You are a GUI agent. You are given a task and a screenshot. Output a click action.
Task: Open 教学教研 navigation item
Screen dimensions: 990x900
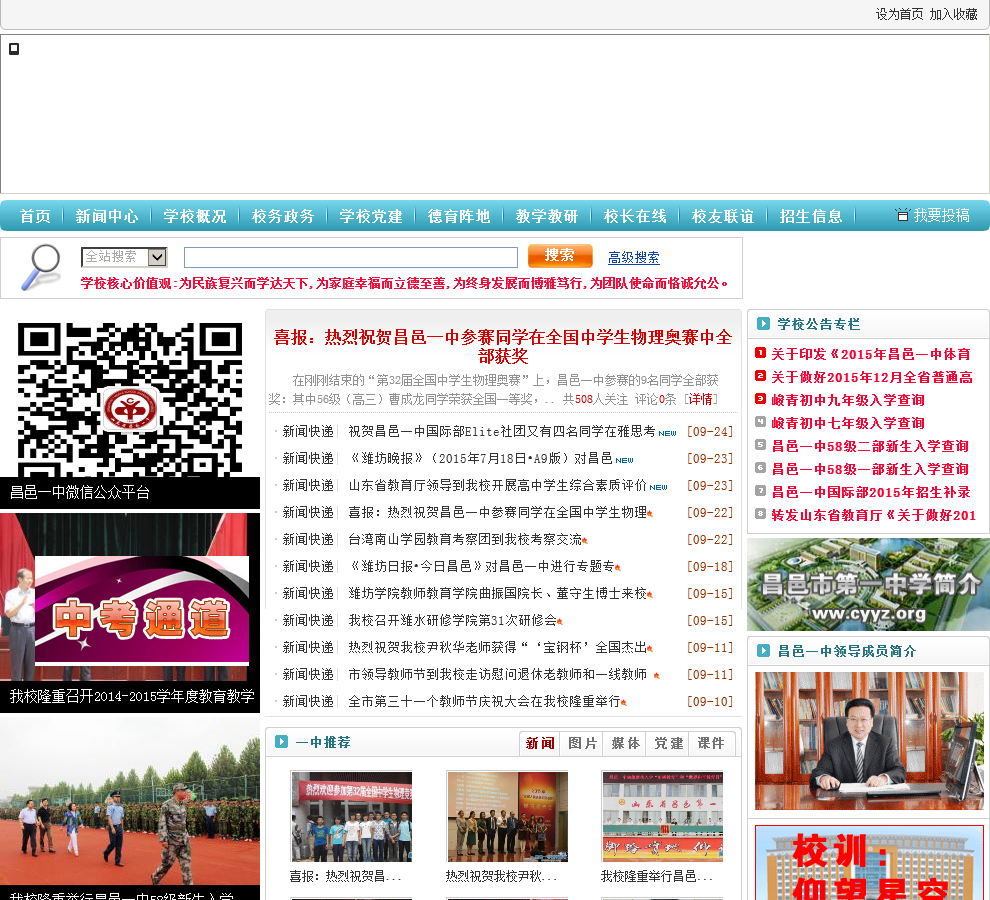click(547, 216)
